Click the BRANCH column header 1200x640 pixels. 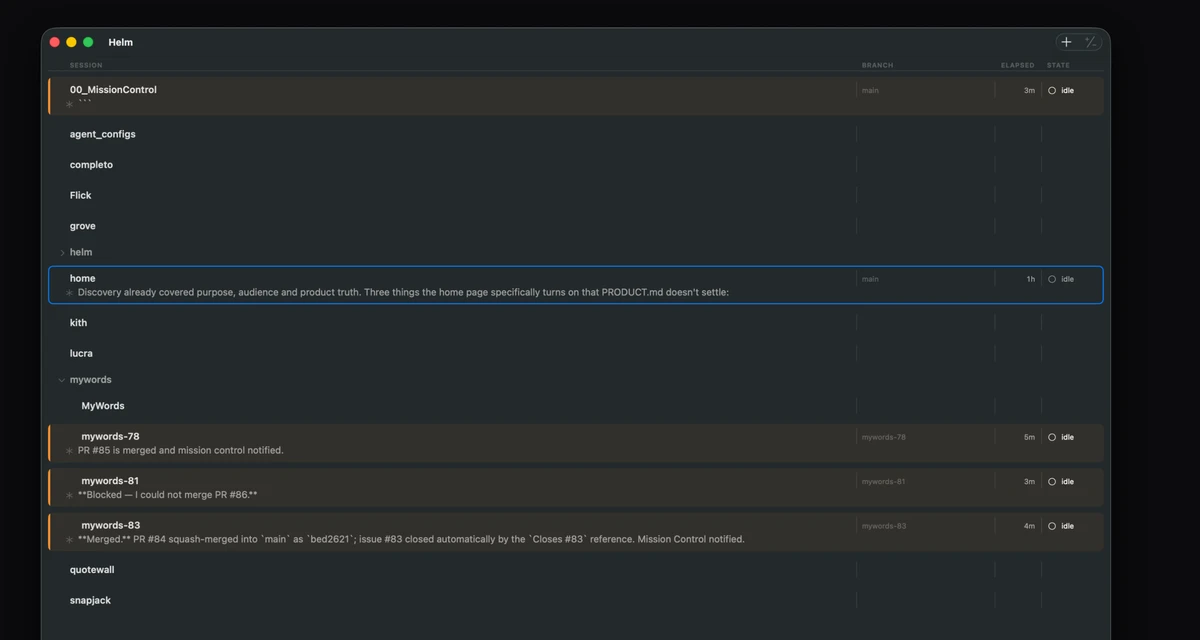pyautogui.click(x=878, y=65)
